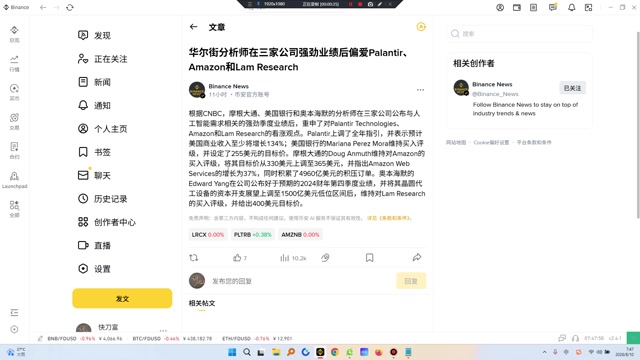This screenshot has width=640, height=360.
Task: Open 书签 (Bookmarks) list
Action: 94,152
